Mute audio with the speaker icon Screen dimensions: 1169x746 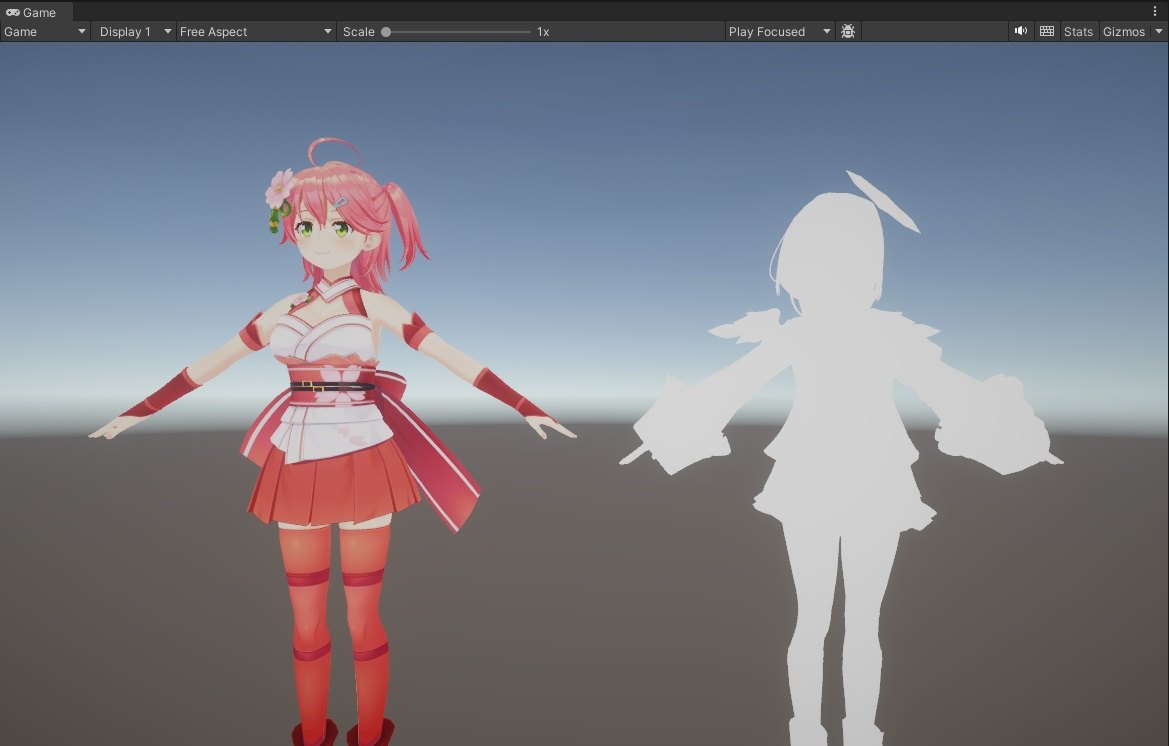1021,31
